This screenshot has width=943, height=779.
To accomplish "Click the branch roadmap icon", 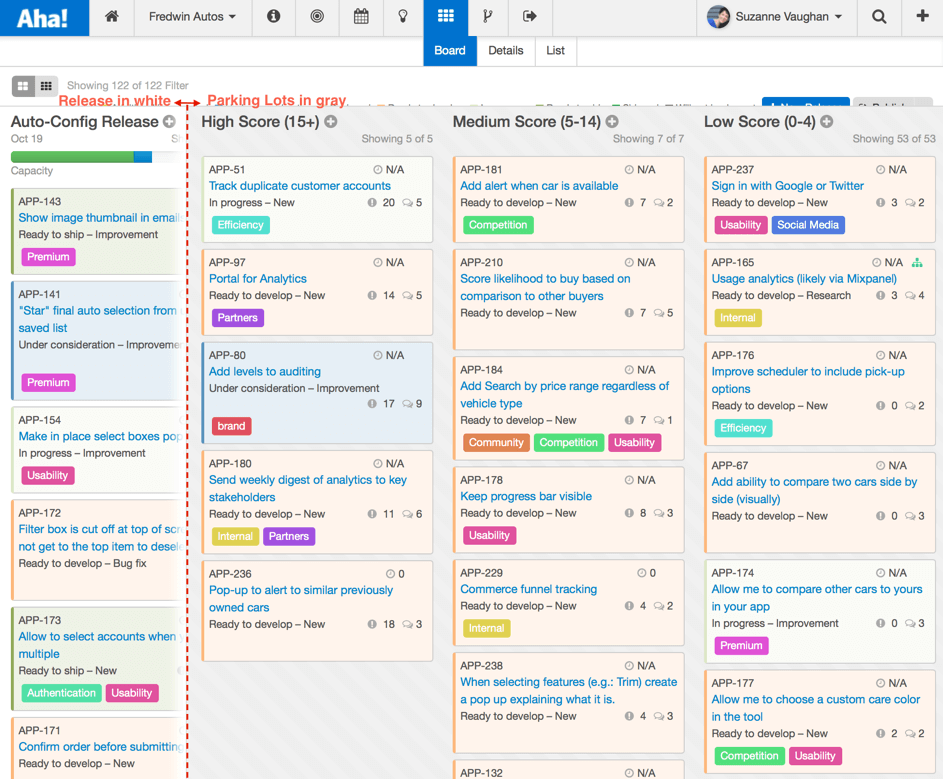I will 488,17.
